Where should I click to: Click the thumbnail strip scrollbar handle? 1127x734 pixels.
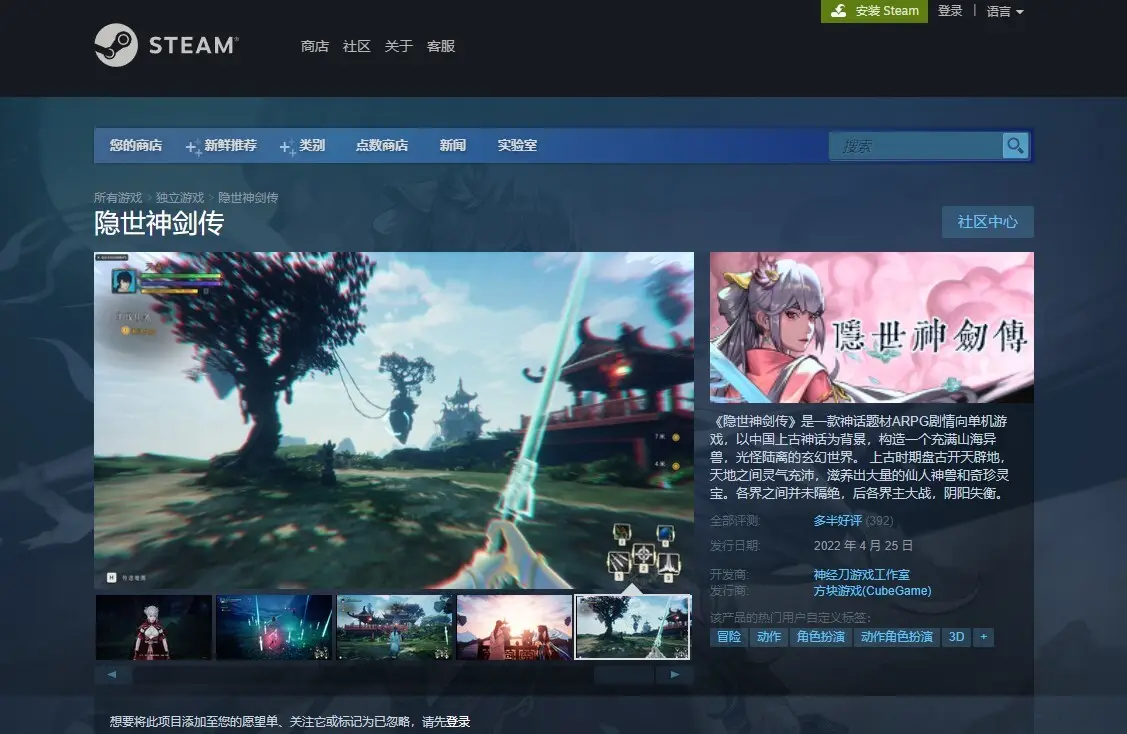(624, 674)
